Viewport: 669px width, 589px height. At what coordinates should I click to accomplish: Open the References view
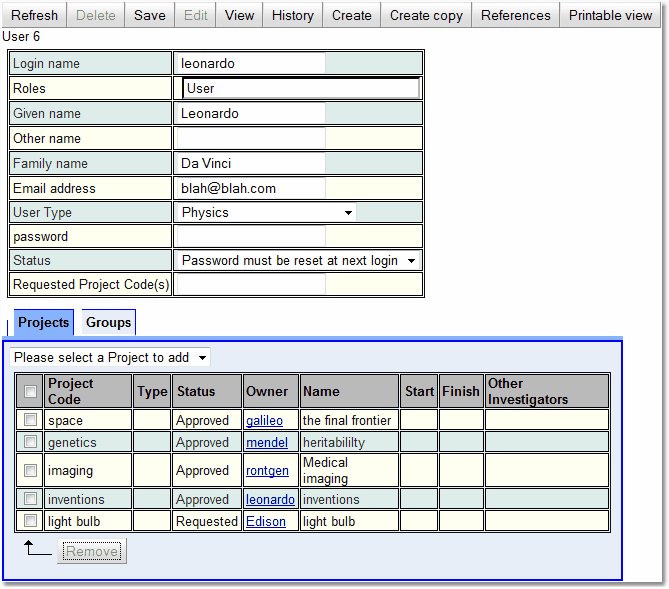[515, 15]
